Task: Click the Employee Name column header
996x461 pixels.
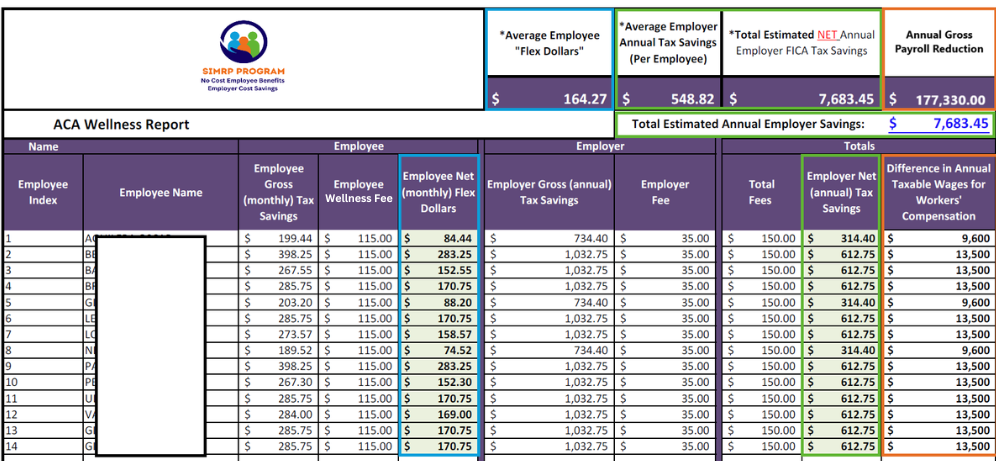Action: (x=160, y=192)
